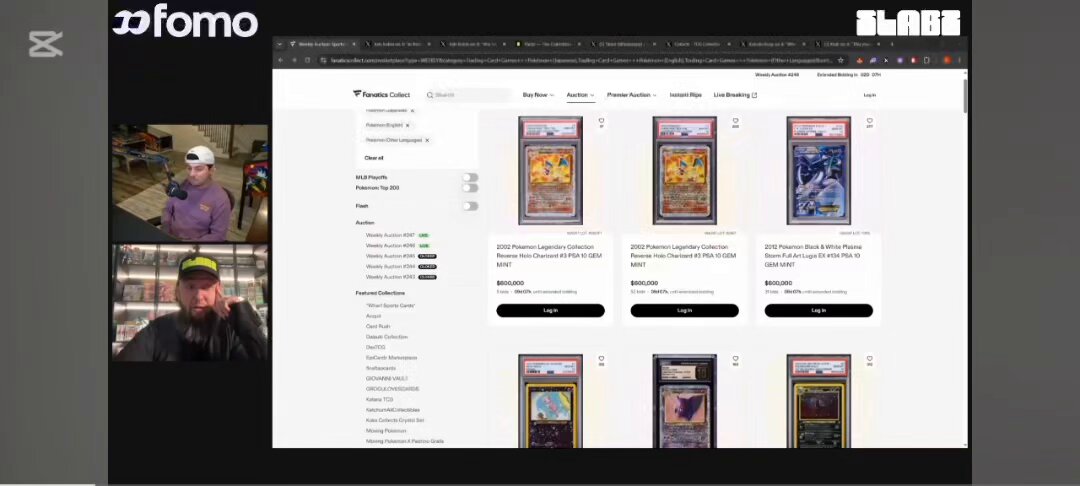
Task: Open the Instant Rips page
Action: (x=685, y=95)
